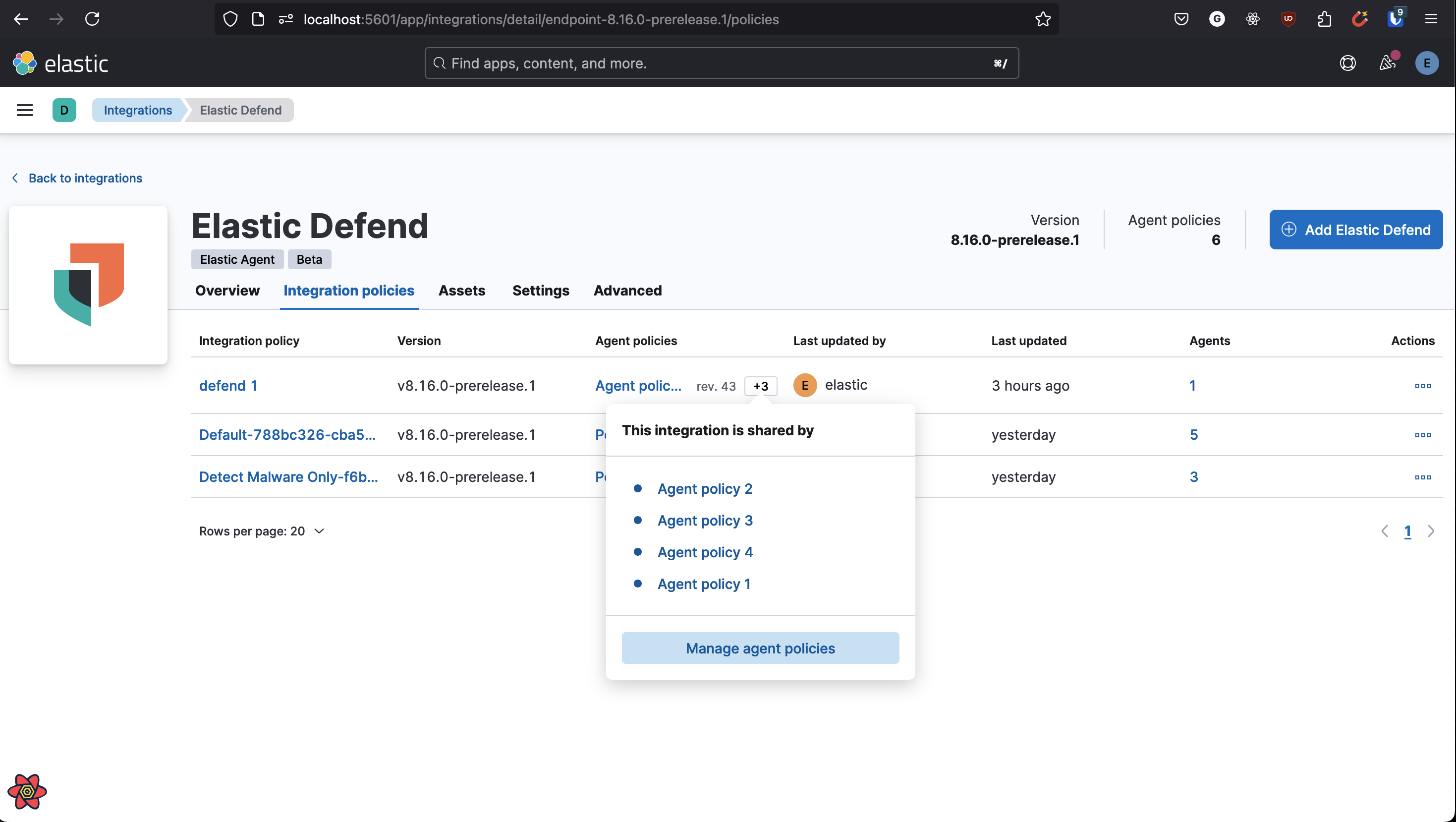Click version 8.16.0-prerelease.1 in header
Screen dimensions: 1456x822
click(1014, 240)
